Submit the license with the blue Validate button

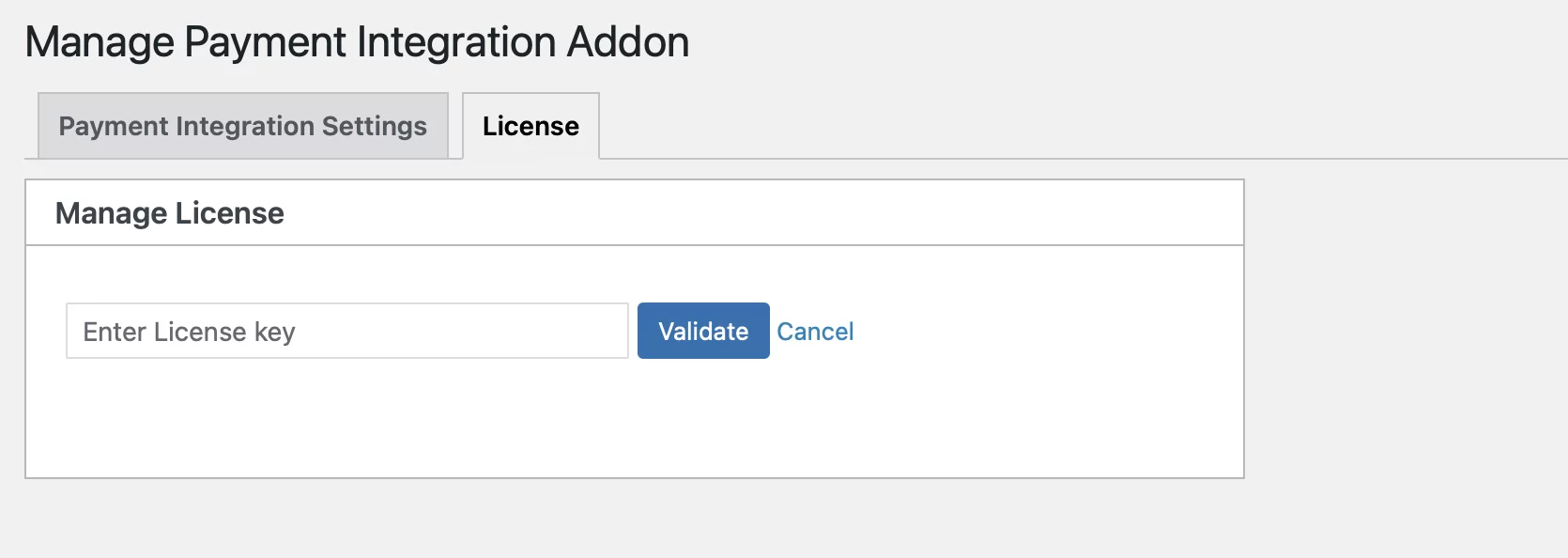coord(703,331)
